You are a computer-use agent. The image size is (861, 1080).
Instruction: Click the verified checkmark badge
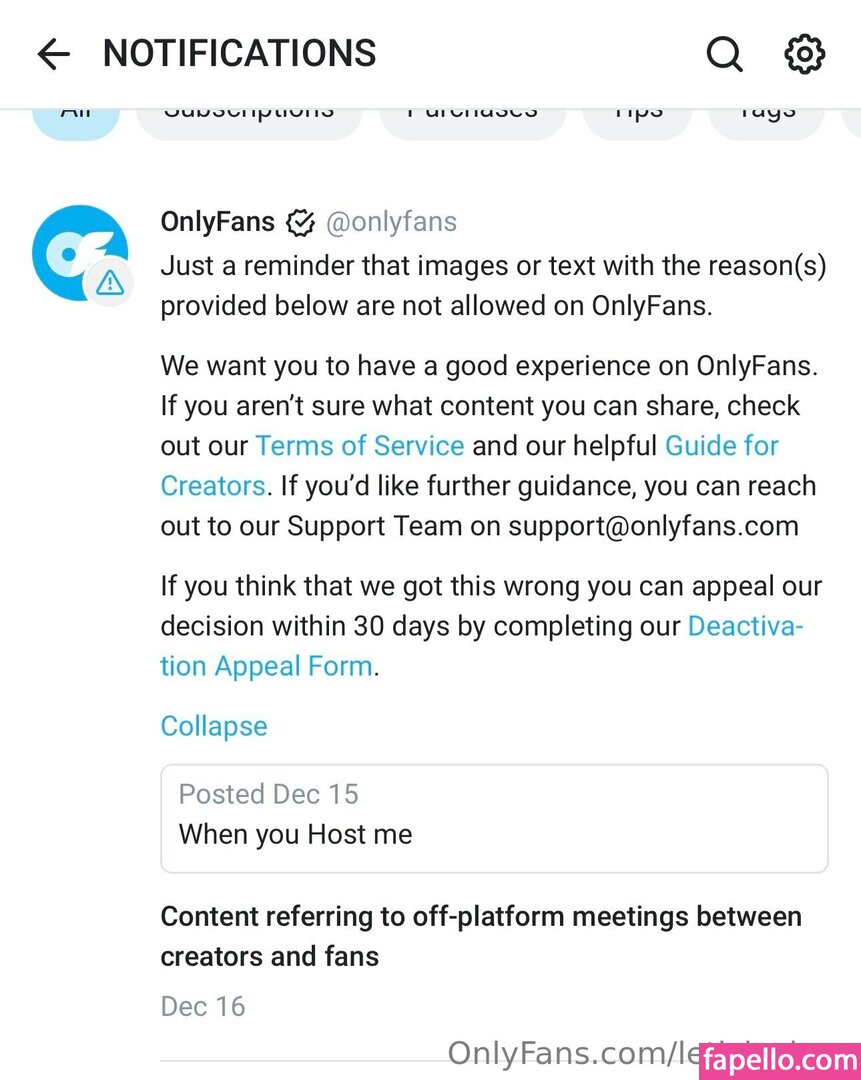(300, 222)
